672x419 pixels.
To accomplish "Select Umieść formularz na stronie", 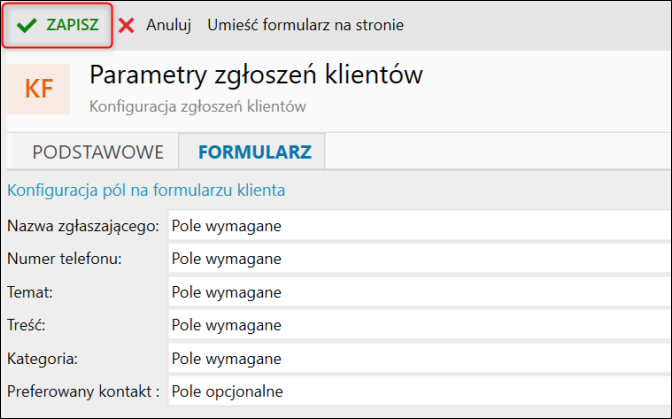I will (x=306, y=25).
